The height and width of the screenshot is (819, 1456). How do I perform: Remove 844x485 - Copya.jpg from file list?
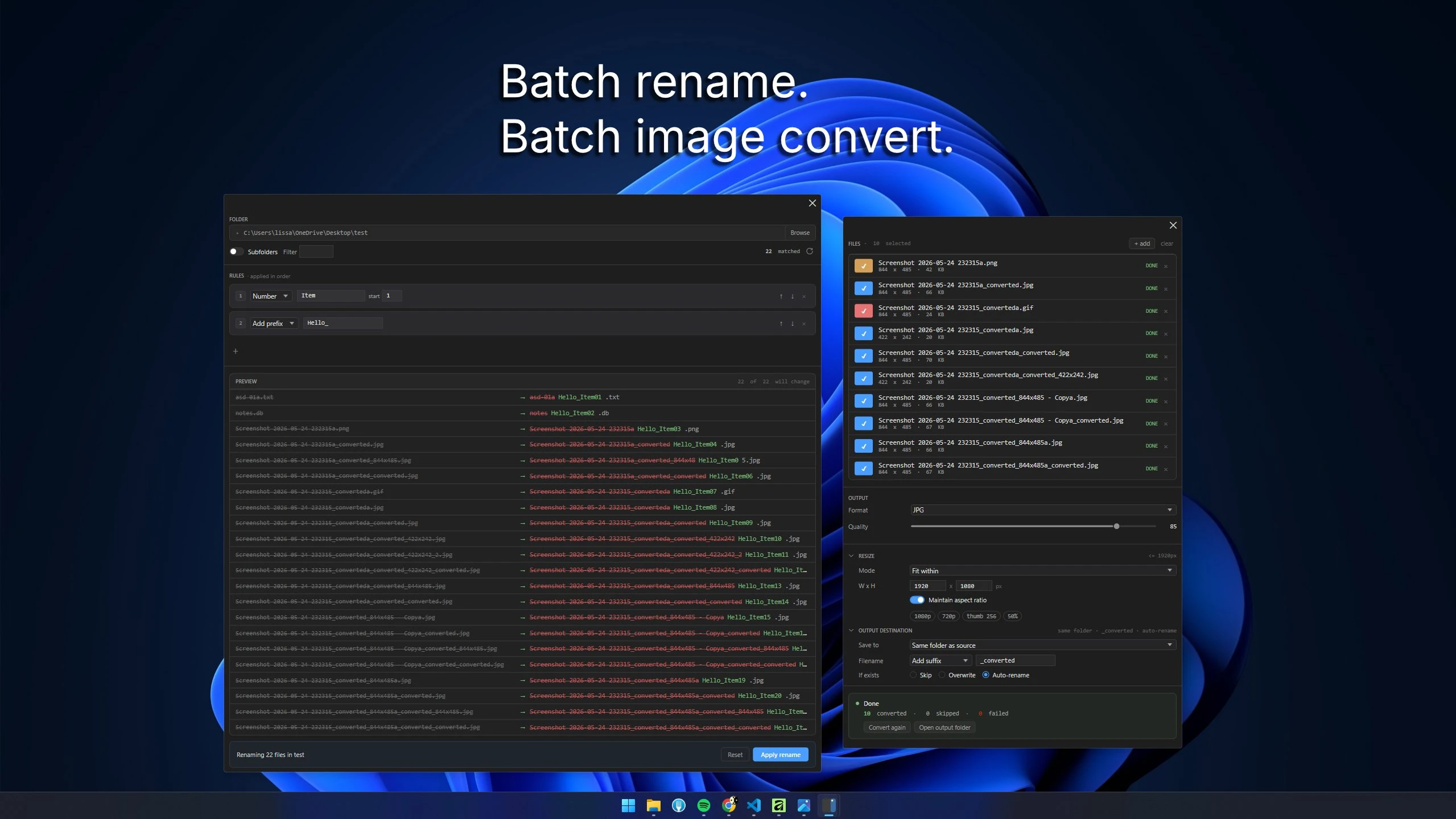click(x=1166, y=402)
